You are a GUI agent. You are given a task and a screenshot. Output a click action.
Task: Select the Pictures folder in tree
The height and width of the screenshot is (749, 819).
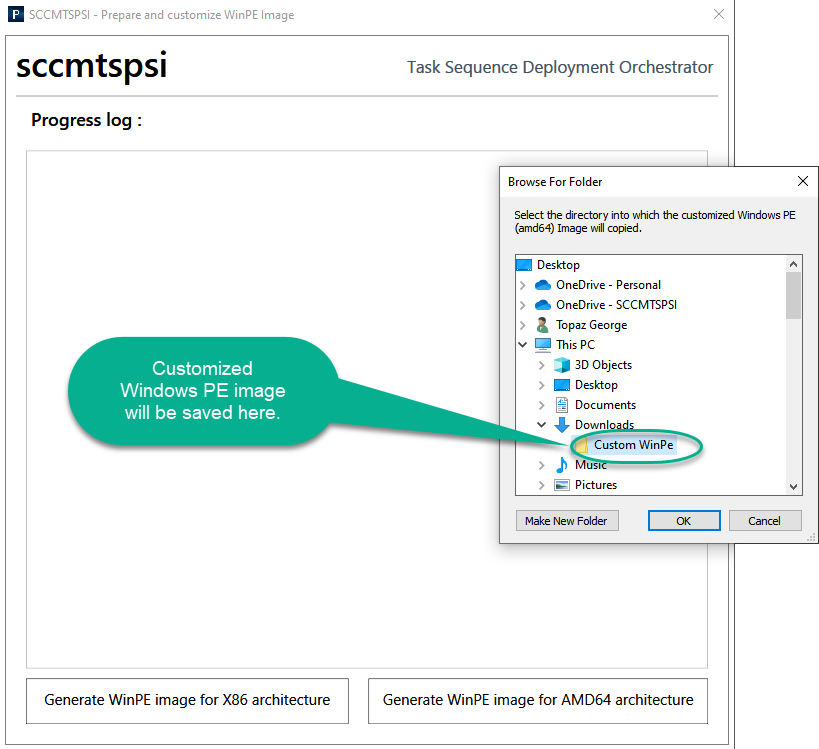click(595, 485)
